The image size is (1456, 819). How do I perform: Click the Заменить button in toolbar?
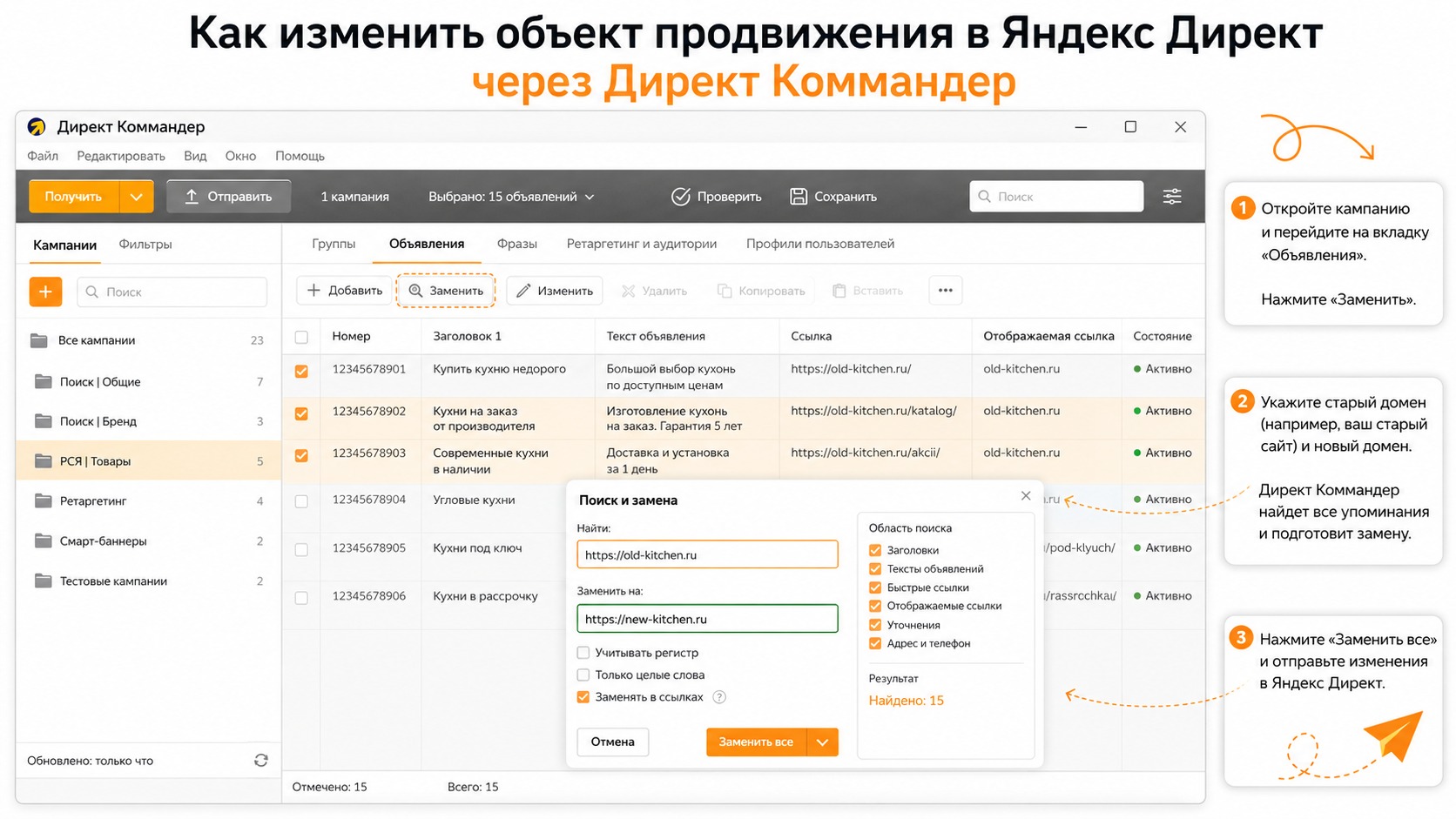[x=446, y=291]
